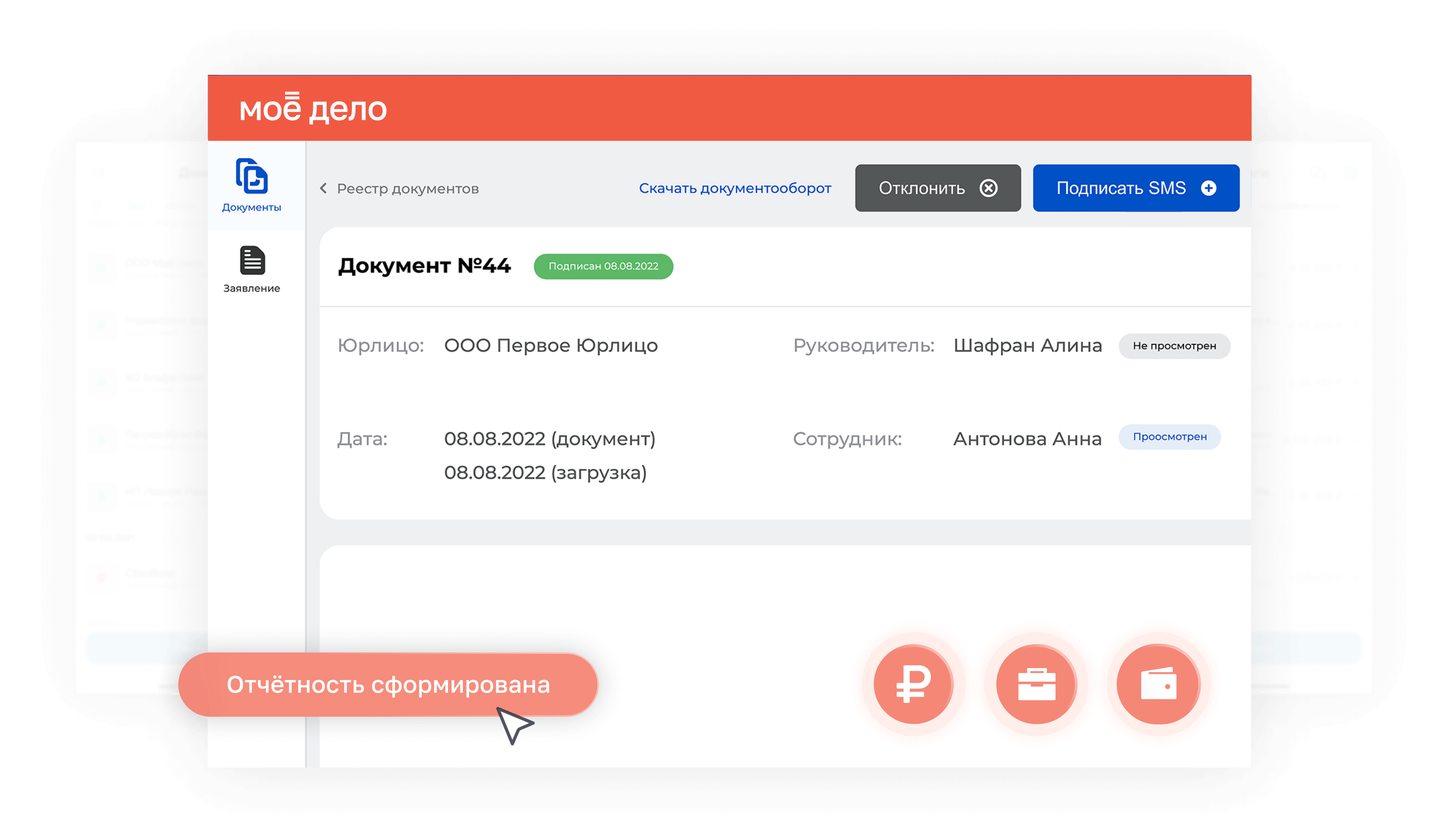Click the plus icon in Подписать SMS

(x=1208, y=188)
